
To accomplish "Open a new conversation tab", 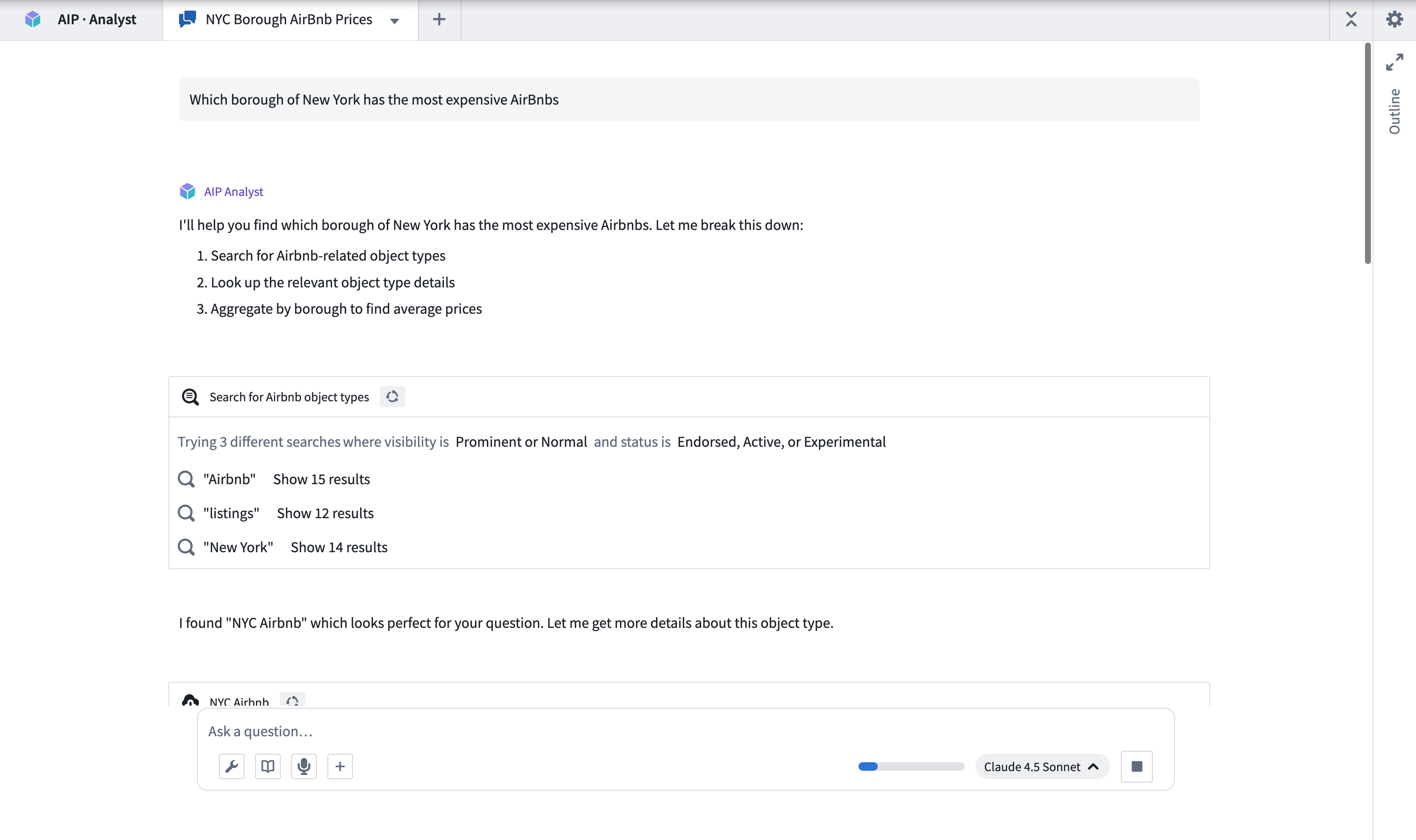I will click(x=438, y=19).
